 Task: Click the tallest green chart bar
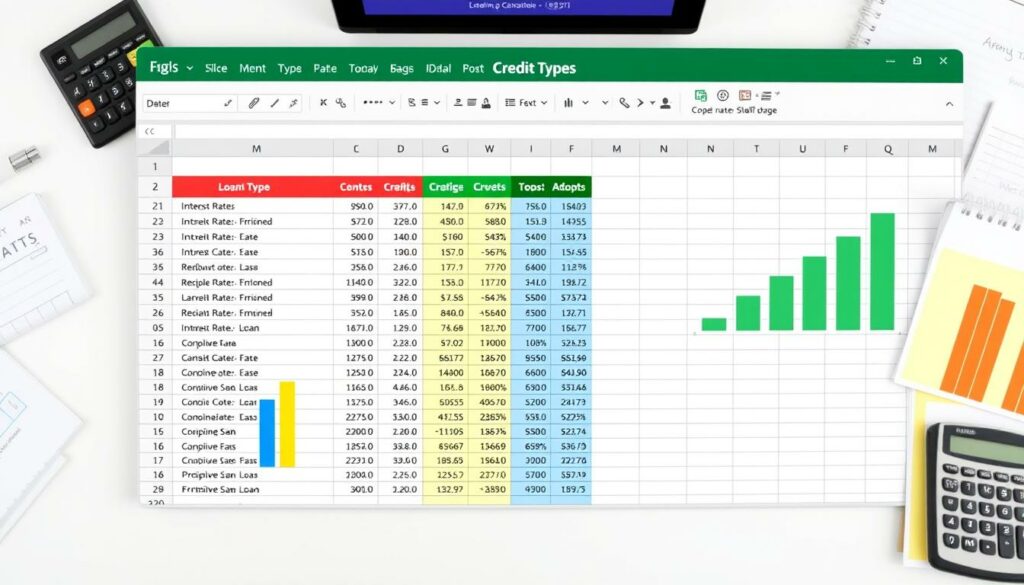coord(882,272)
